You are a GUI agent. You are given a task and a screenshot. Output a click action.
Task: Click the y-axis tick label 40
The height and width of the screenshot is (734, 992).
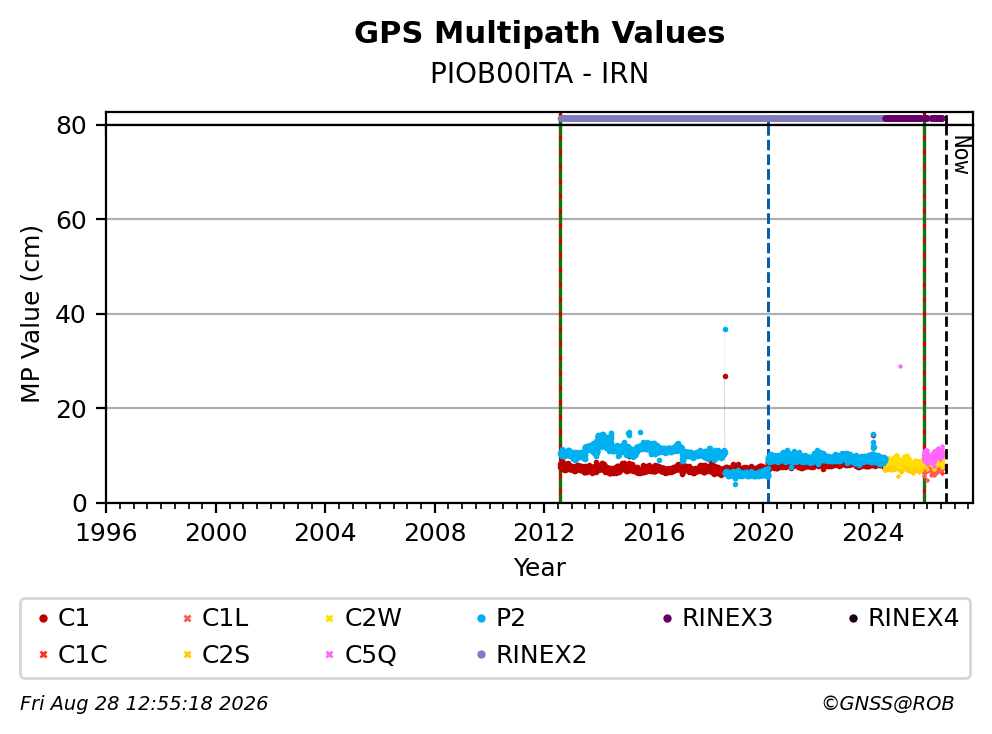[x=71, y=314]
